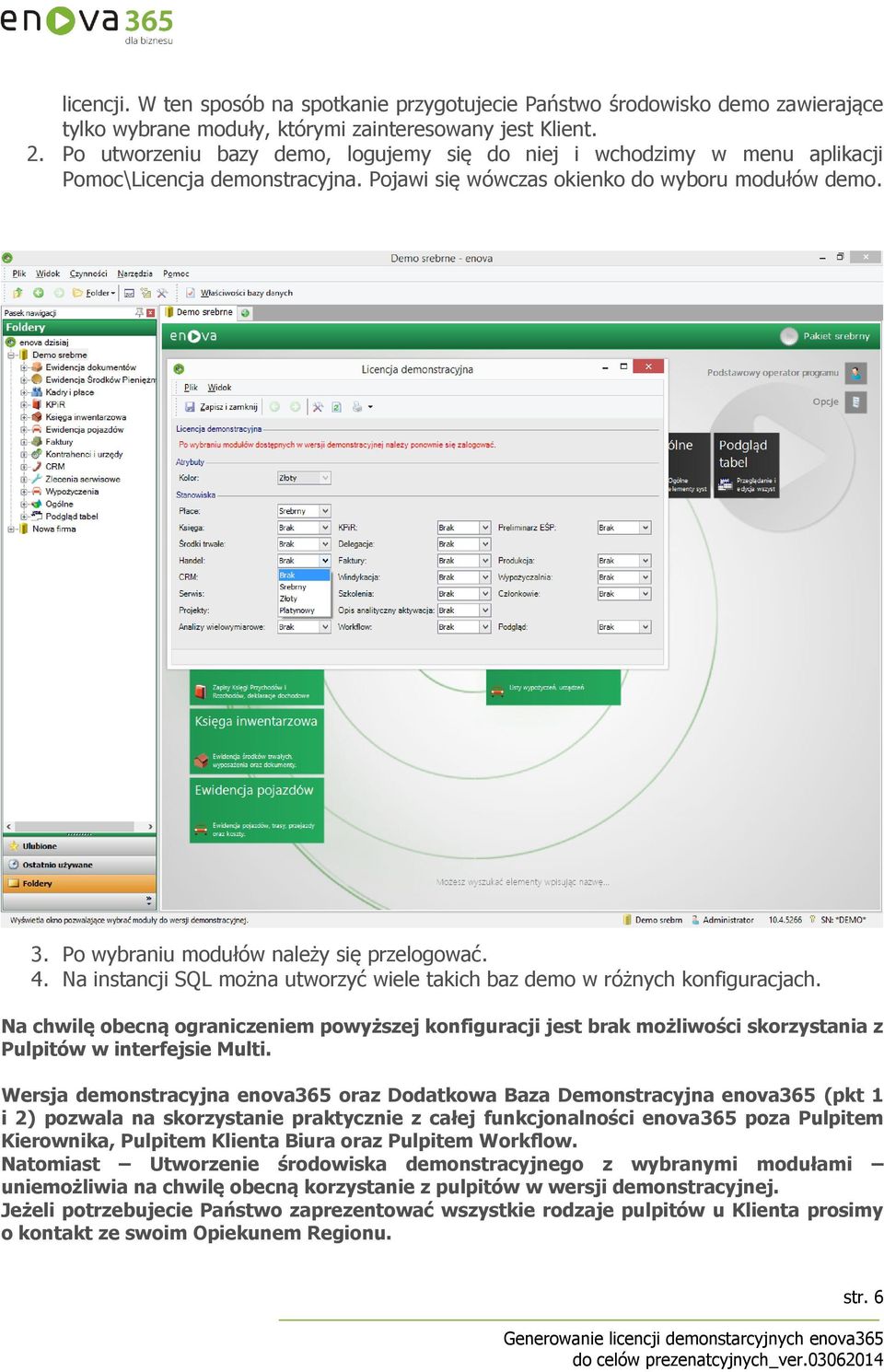Select Wypożyczenia in the folder tree
Screen dimensions: 884x1372
click(72, 492)
